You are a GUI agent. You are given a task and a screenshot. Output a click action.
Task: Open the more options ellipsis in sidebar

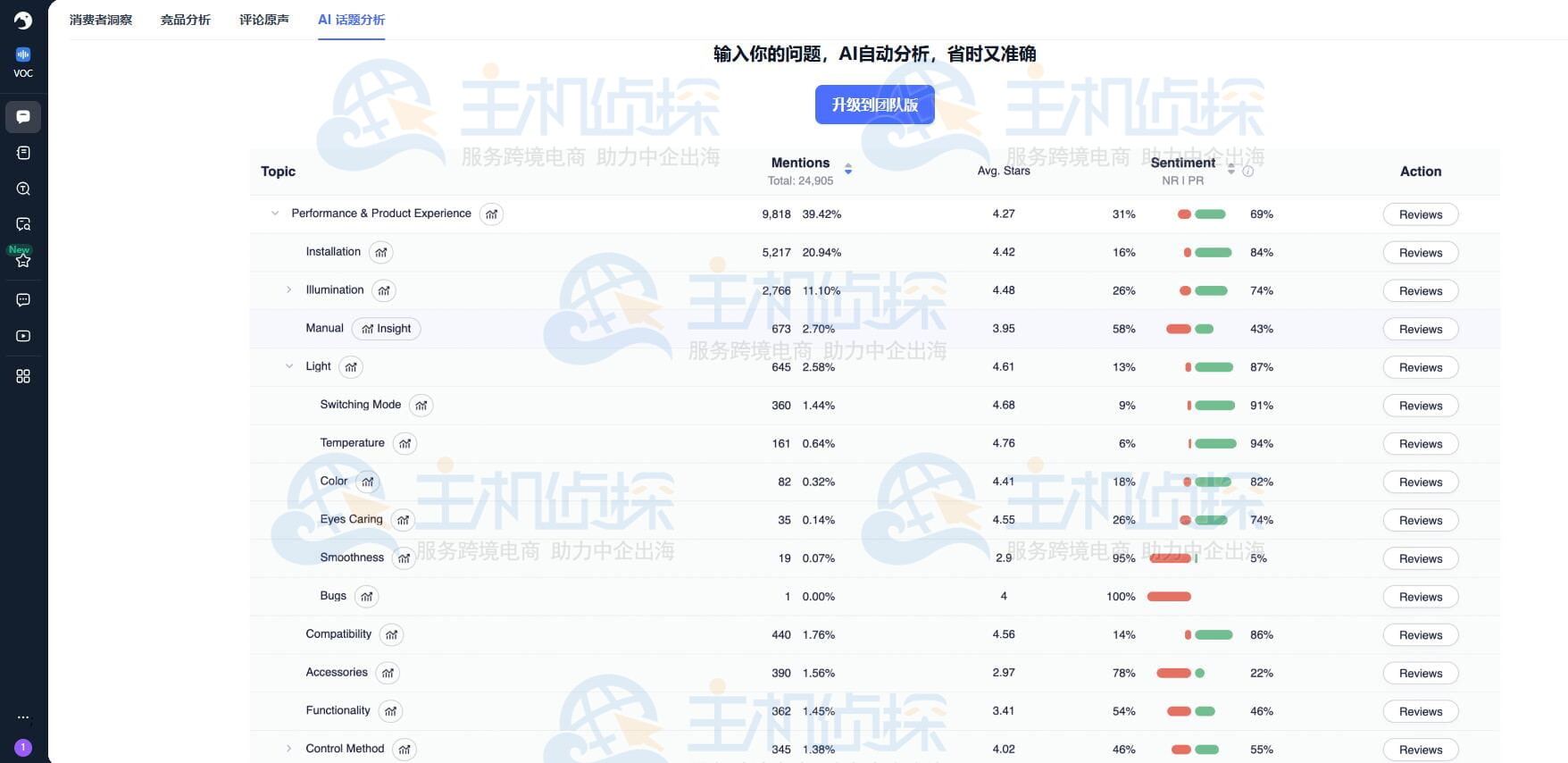(x=23, y=717)
